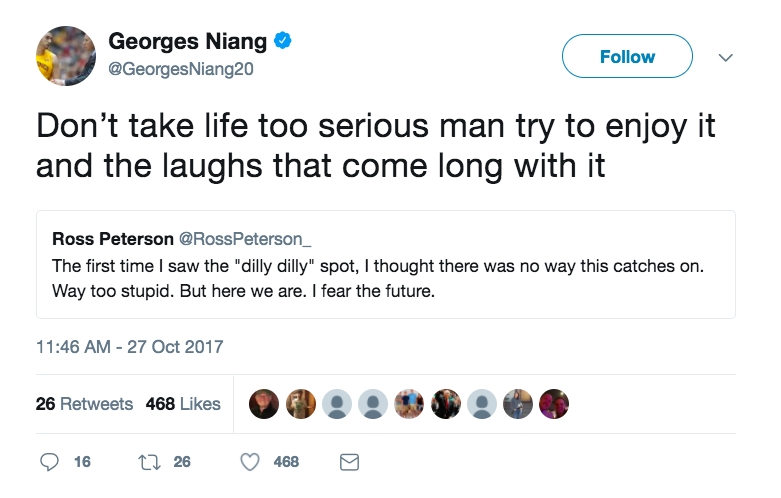Click the Georges Niang display name

(x=188, y=42)
